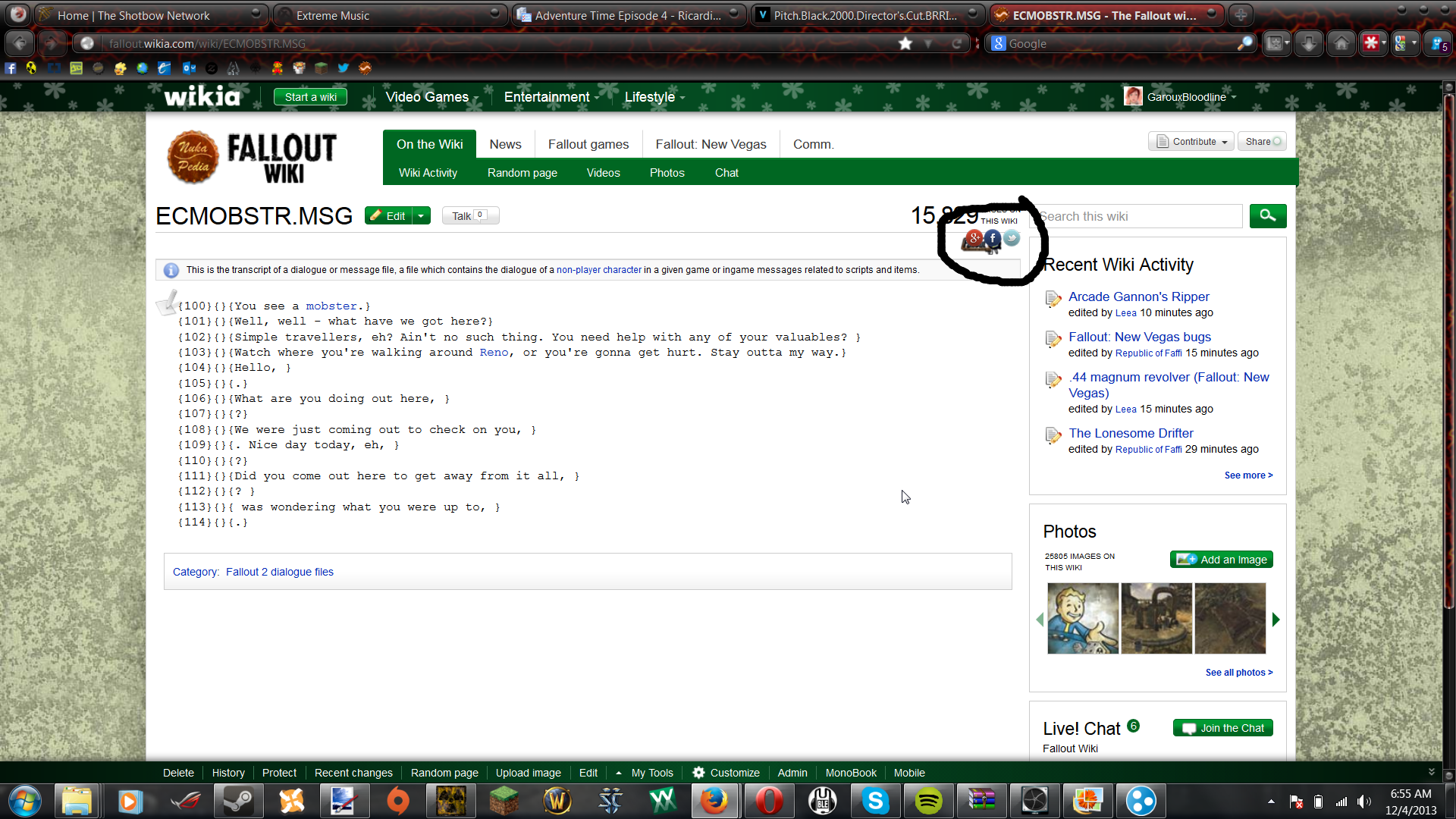The height and width of the screenshot is (819, 1456).
Task: Switch to the Adventure Time Episode 4 tab
Action: coord(628,14)
